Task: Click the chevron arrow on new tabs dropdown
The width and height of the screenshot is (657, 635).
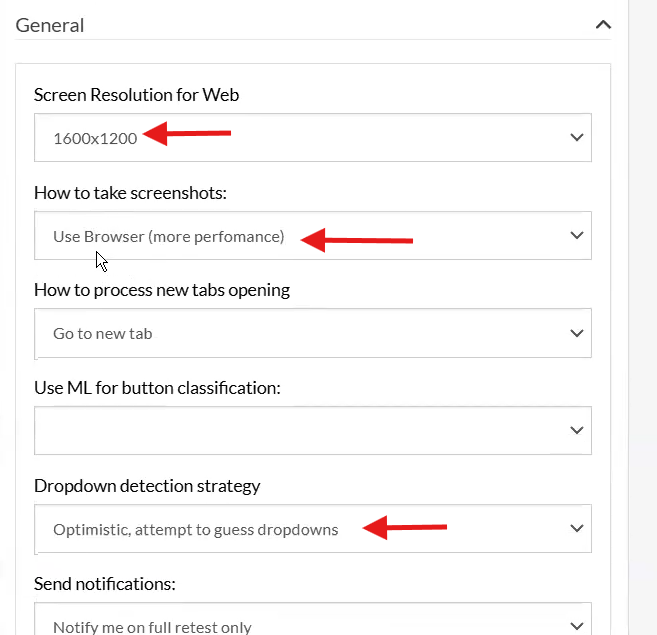Action: (x=576, y=333)
